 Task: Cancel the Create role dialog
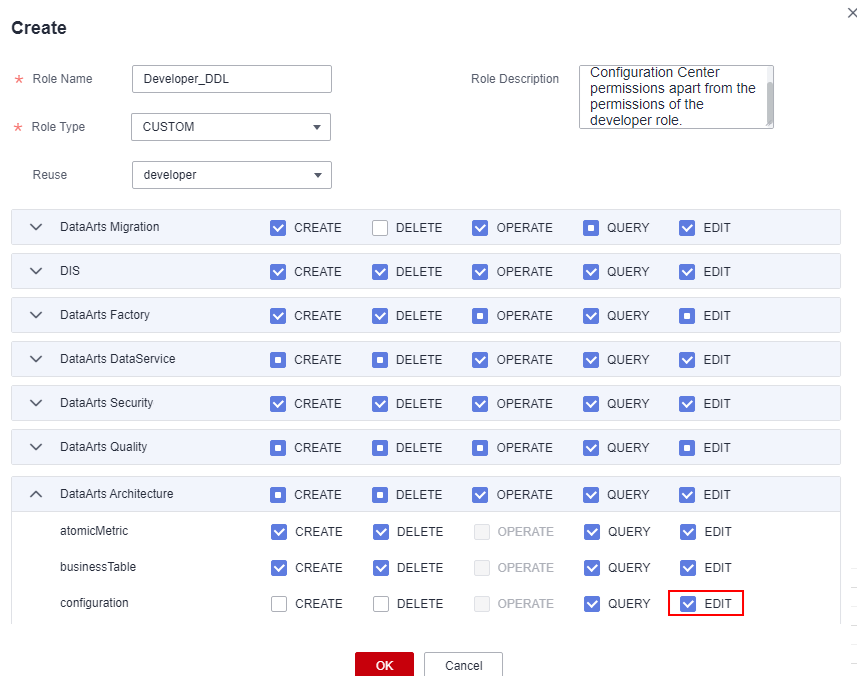[463, 665]
